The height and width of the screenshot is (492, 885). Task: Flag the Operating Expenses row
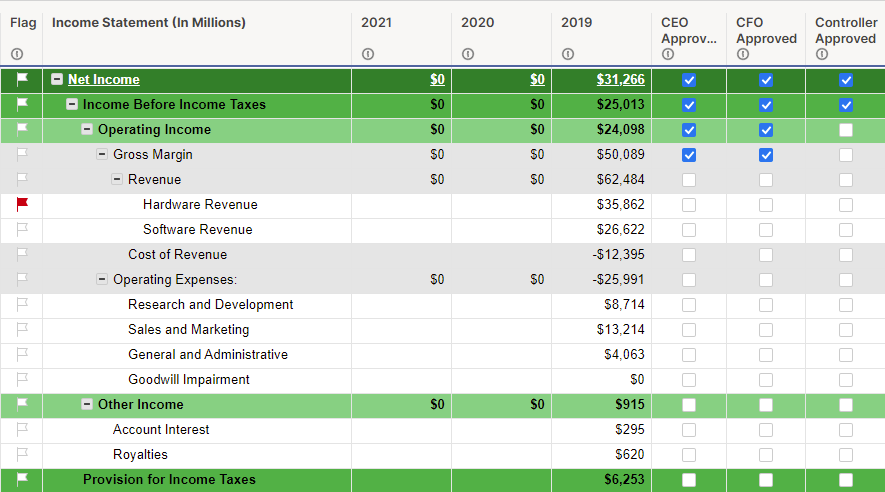[22, 279]
